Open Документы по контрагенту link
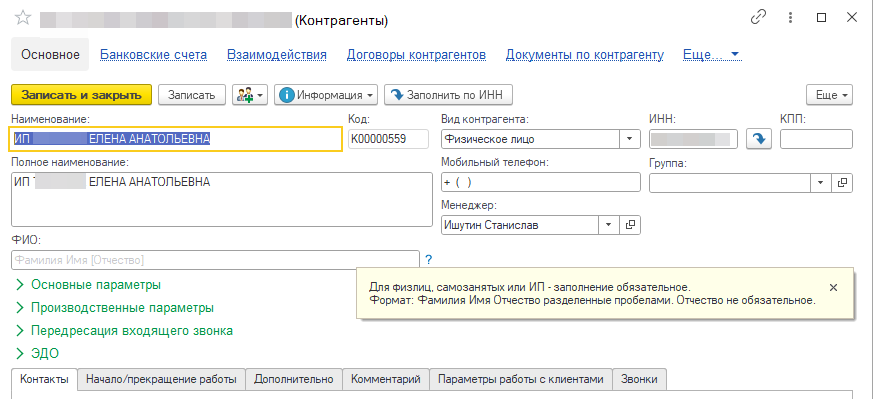873x399 pixels. tap(585, 55)
